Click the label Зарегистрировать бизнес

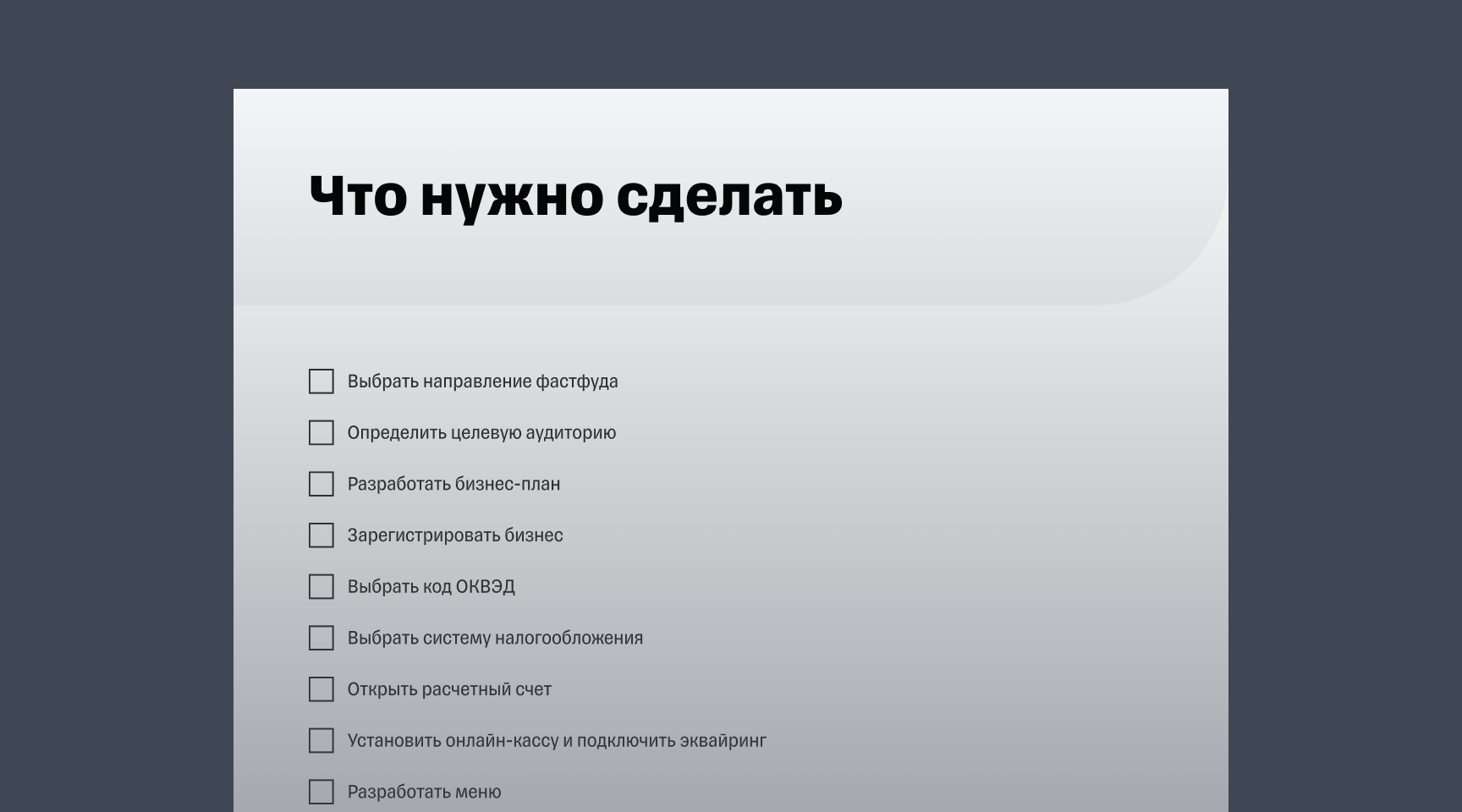point(456,535)
